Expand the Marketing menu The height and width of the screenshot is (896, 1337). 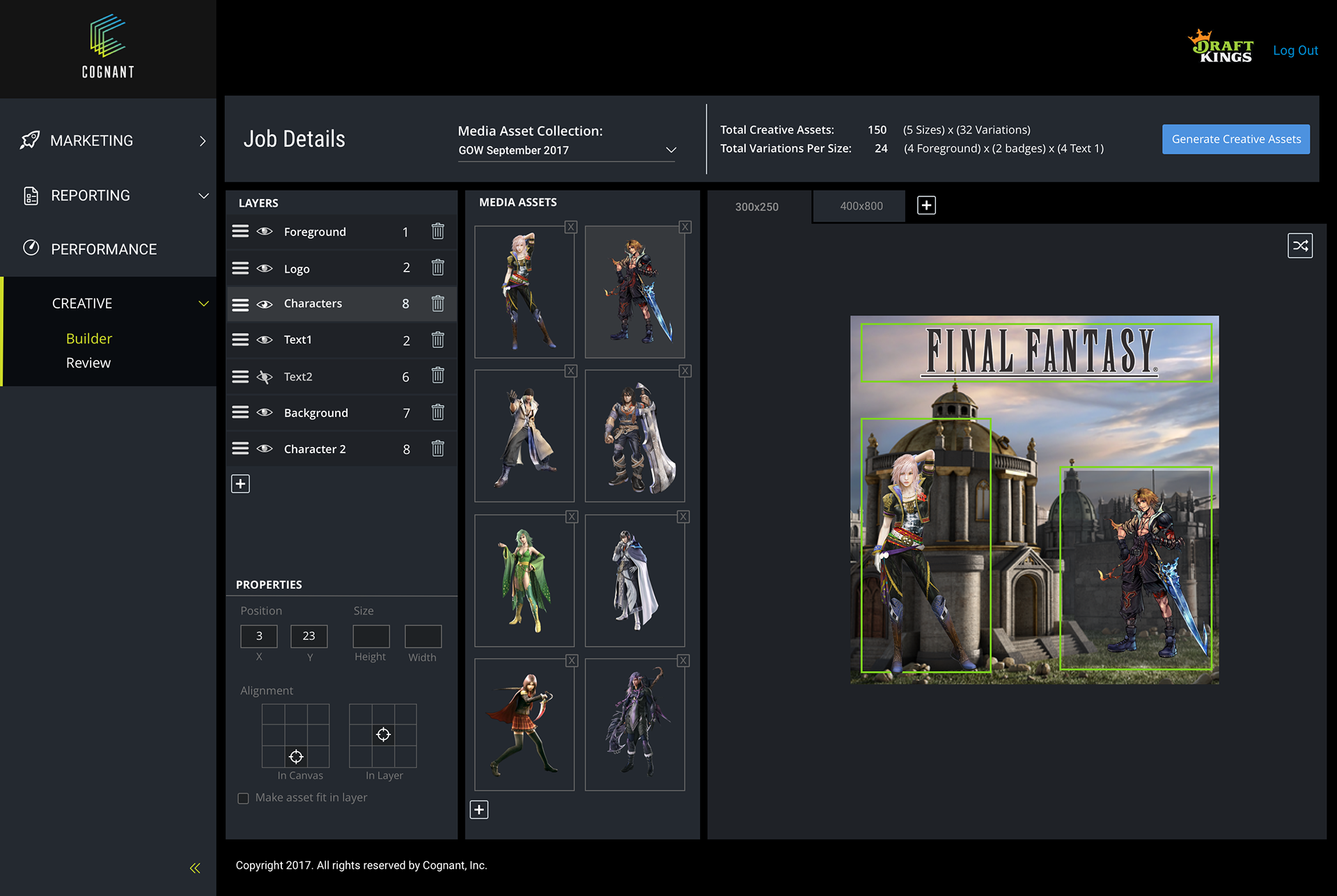(203, 141)
